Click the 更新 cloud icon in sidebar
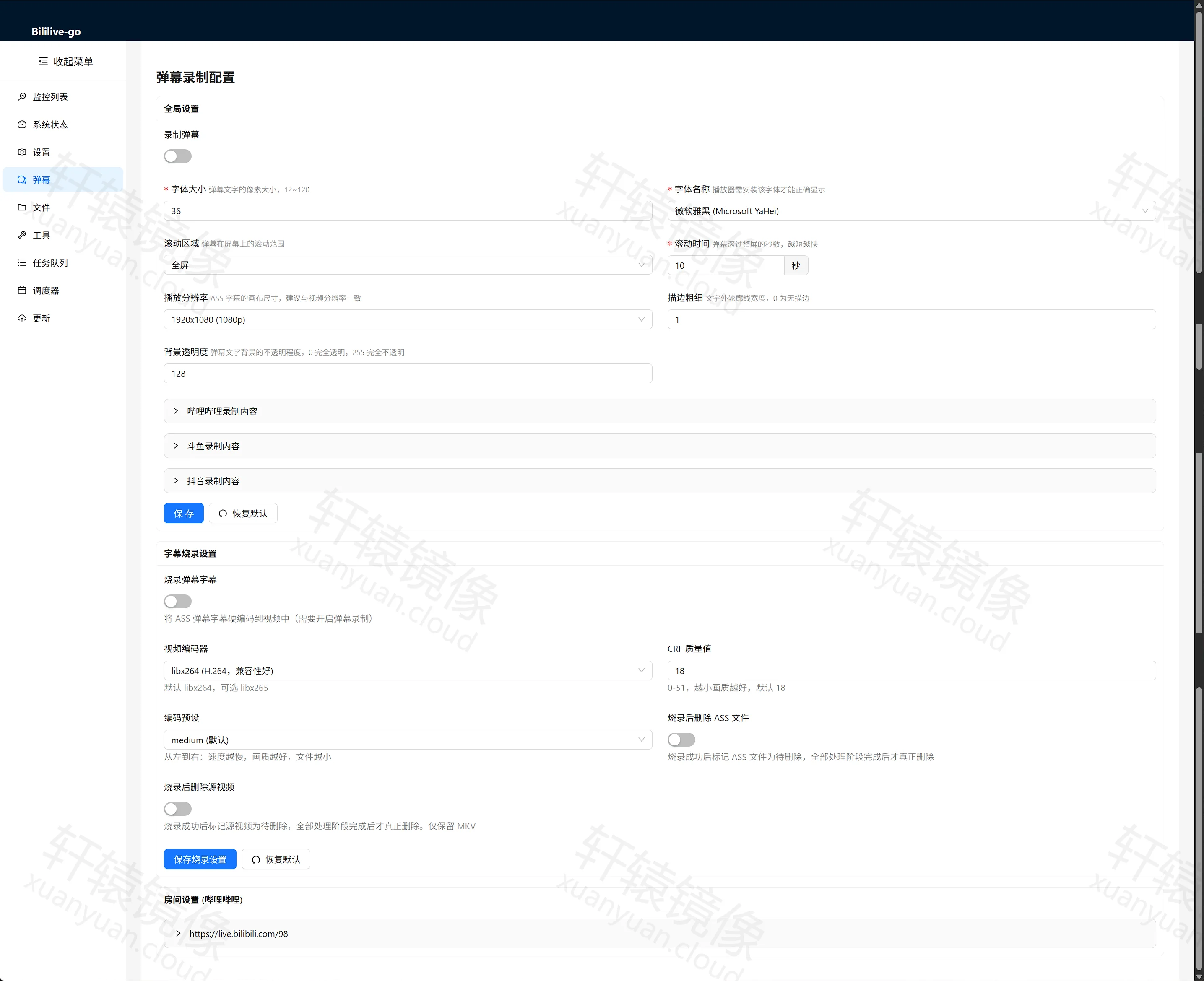1204x981 pixels. (22, 318)
